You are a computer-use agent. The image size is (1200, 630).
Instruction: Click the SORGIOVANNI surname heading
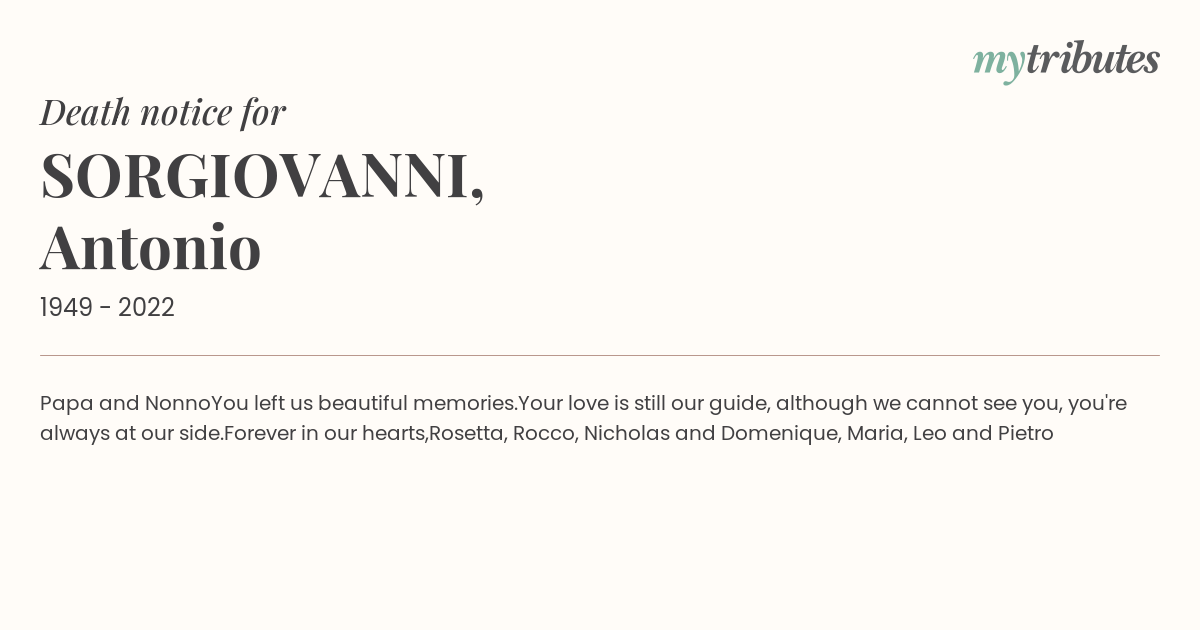262,176
